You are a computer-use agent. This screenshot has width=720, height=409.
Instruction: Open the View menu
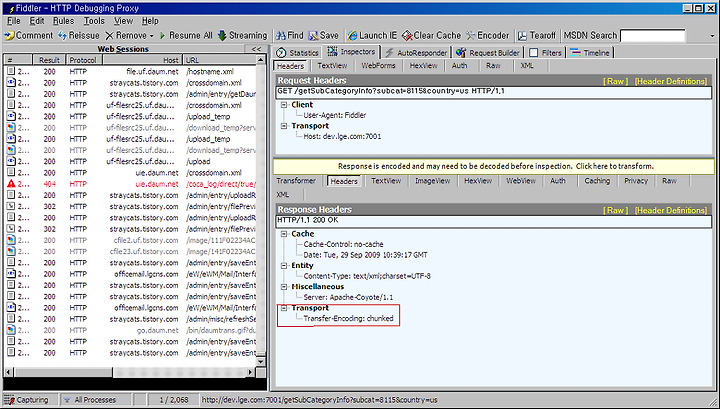coord(124,21)
